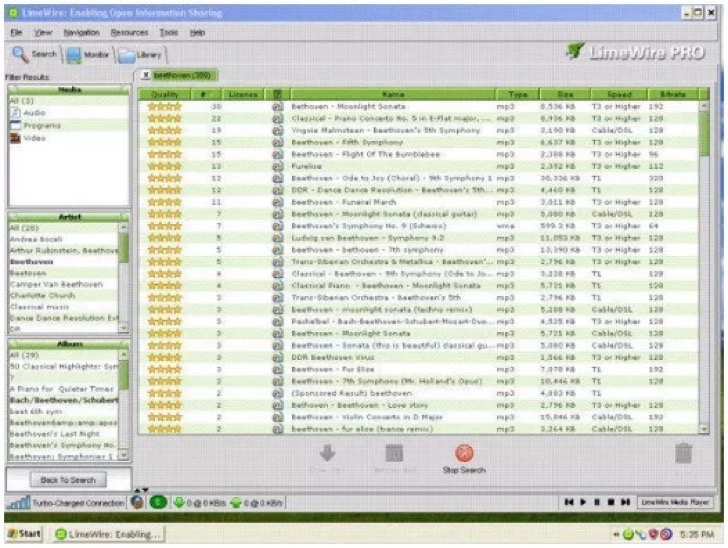Click the Back To Search button

click(68, 480)
